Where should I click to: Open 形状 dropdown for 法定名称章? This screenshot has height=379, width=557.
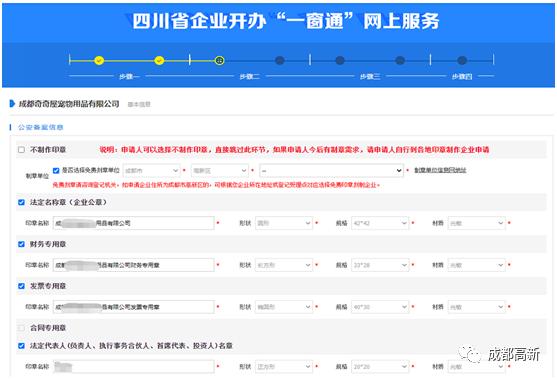(x=284, y=223)
